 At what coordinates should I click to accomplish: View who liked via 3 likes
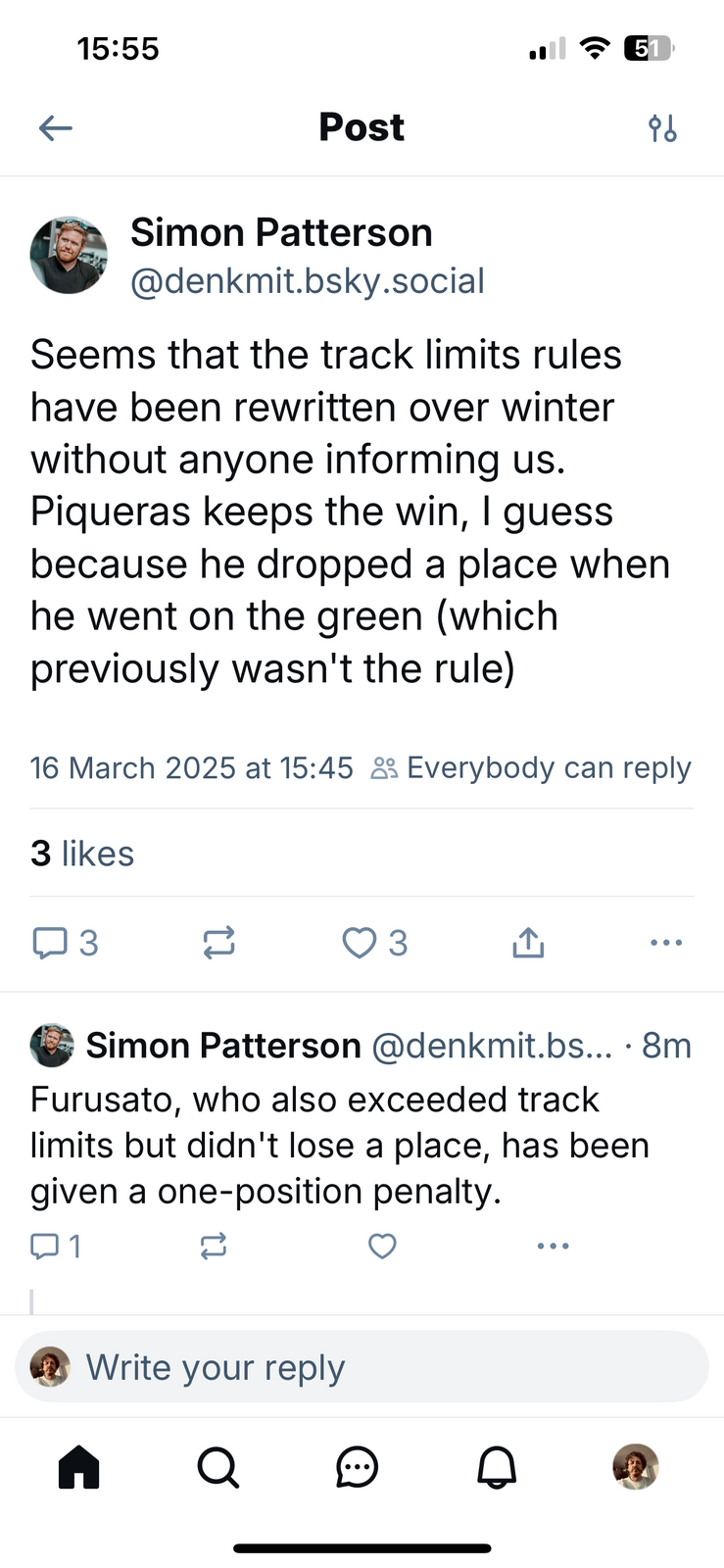pos(82,854)
